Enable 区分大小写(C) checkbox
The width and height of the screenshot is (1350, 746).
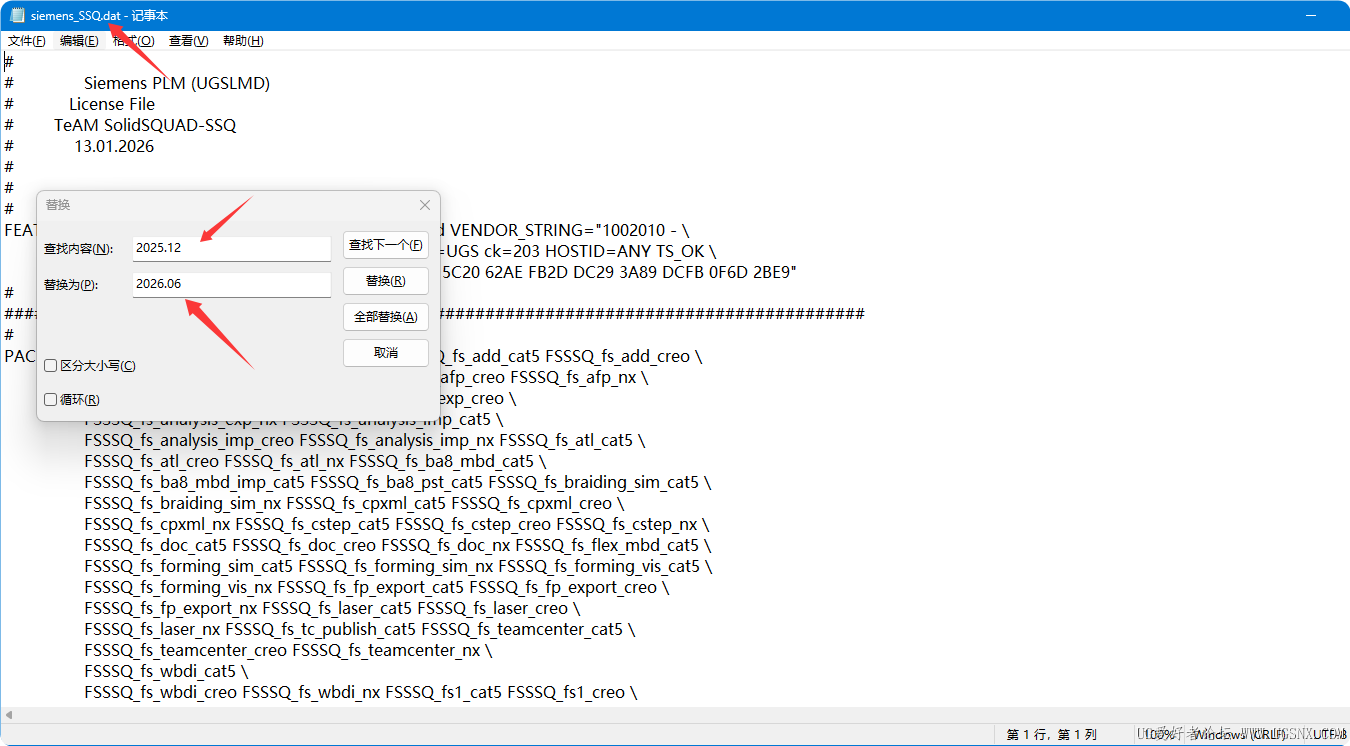(x=51, y=366)
